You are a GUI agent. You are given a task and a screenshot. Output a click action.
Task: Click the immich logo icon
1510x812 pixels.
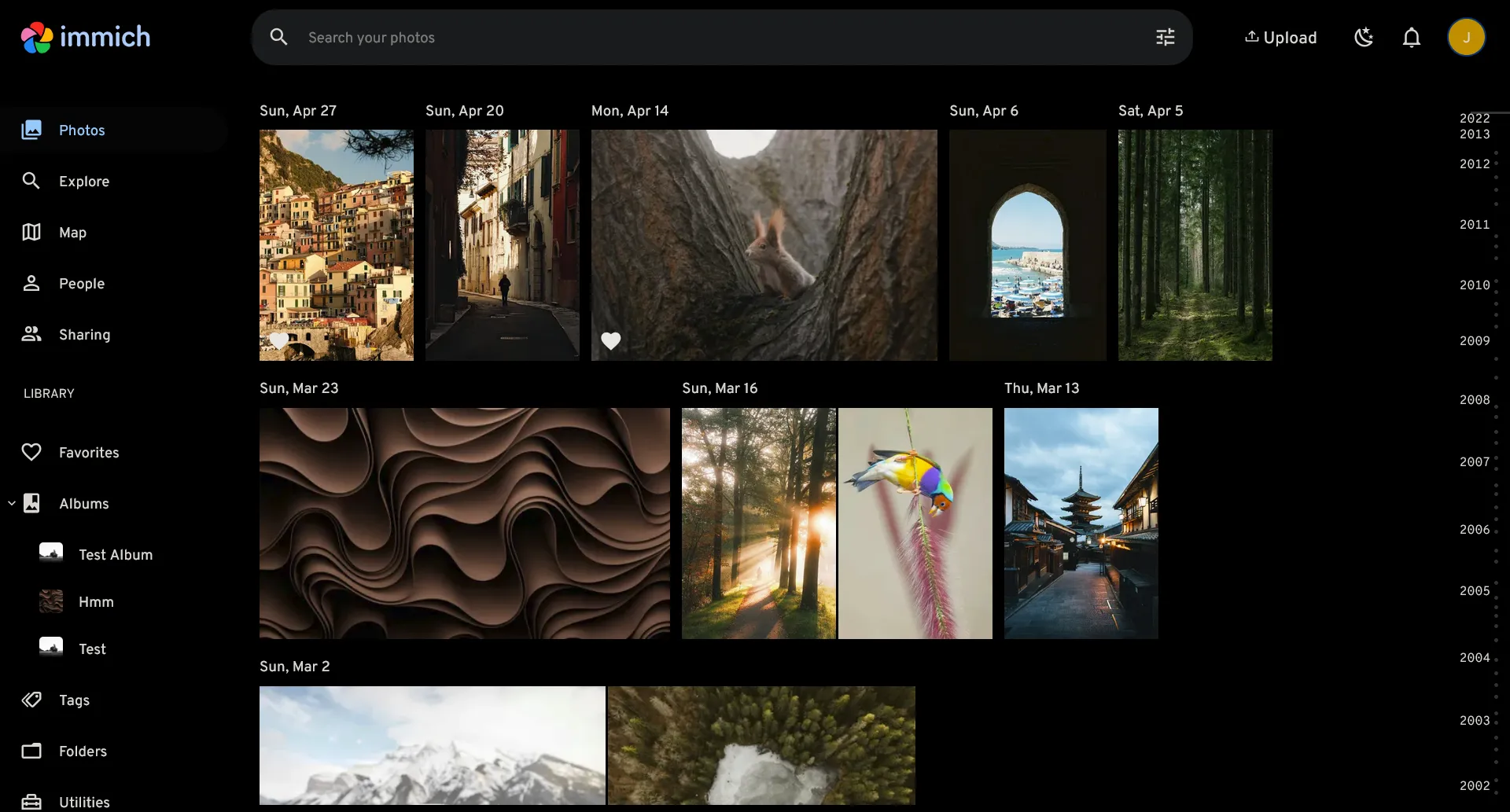tap(37, 37)
